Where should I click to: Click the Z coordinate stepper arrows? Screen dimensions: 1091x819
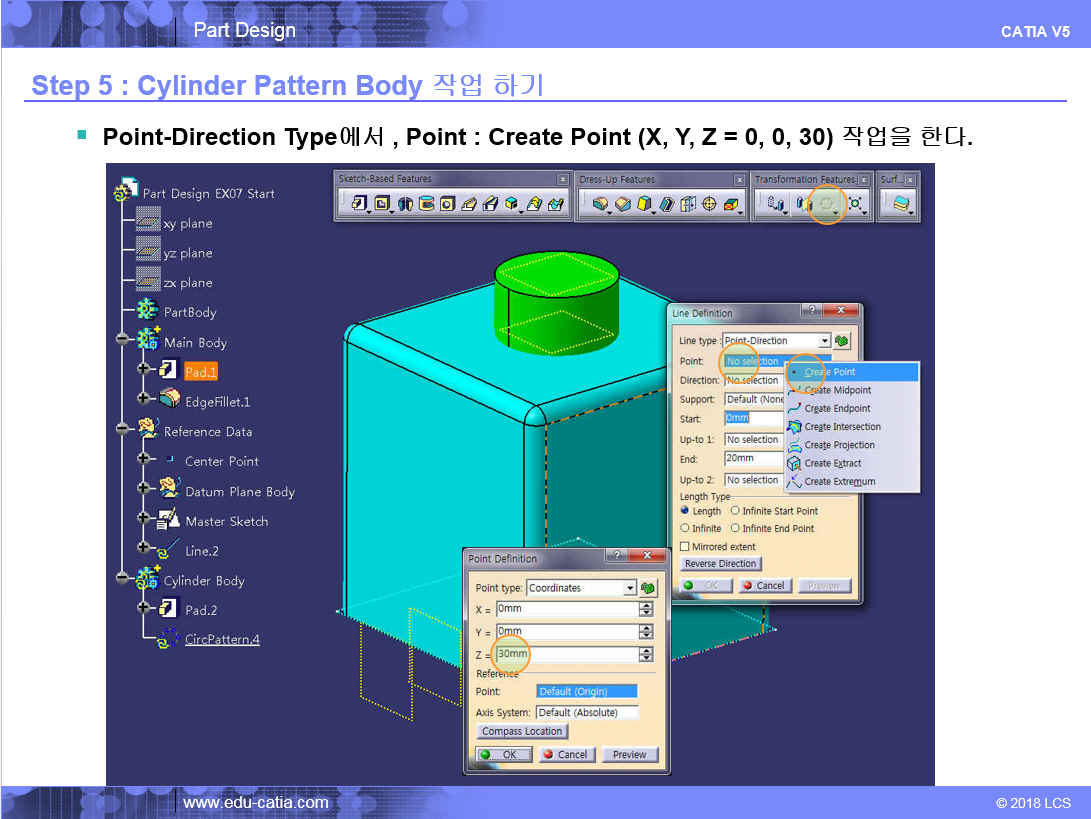646,655
